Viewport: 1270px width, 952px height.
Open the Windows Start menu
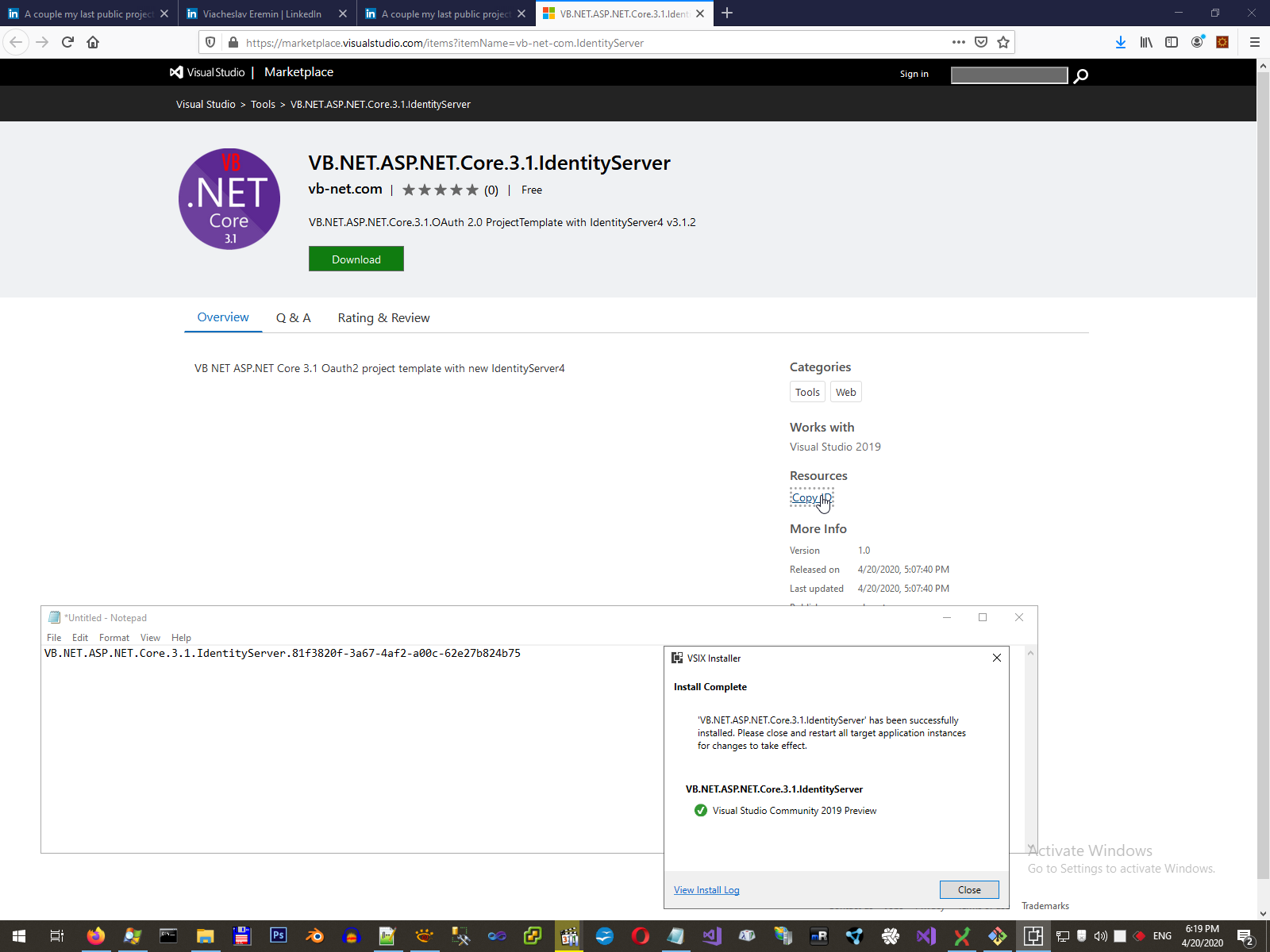click(19, 936)
